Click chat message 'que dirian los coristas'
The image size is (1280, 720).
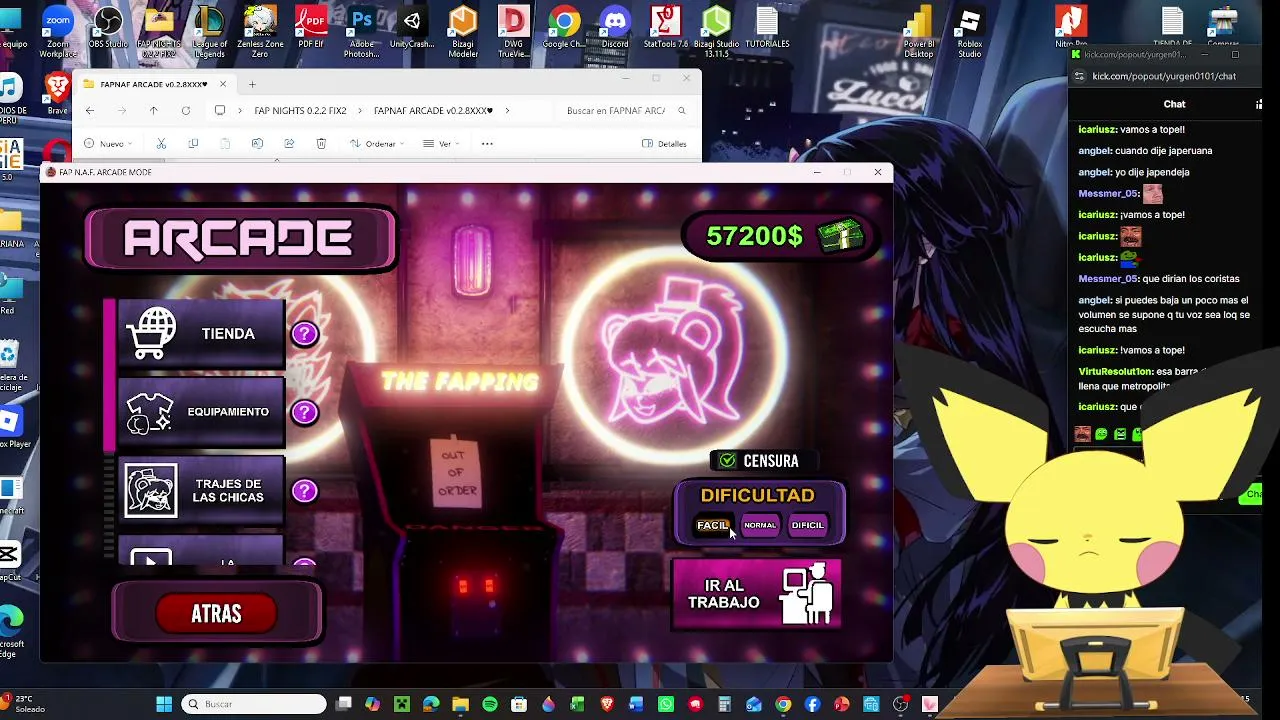(1190, 279)
